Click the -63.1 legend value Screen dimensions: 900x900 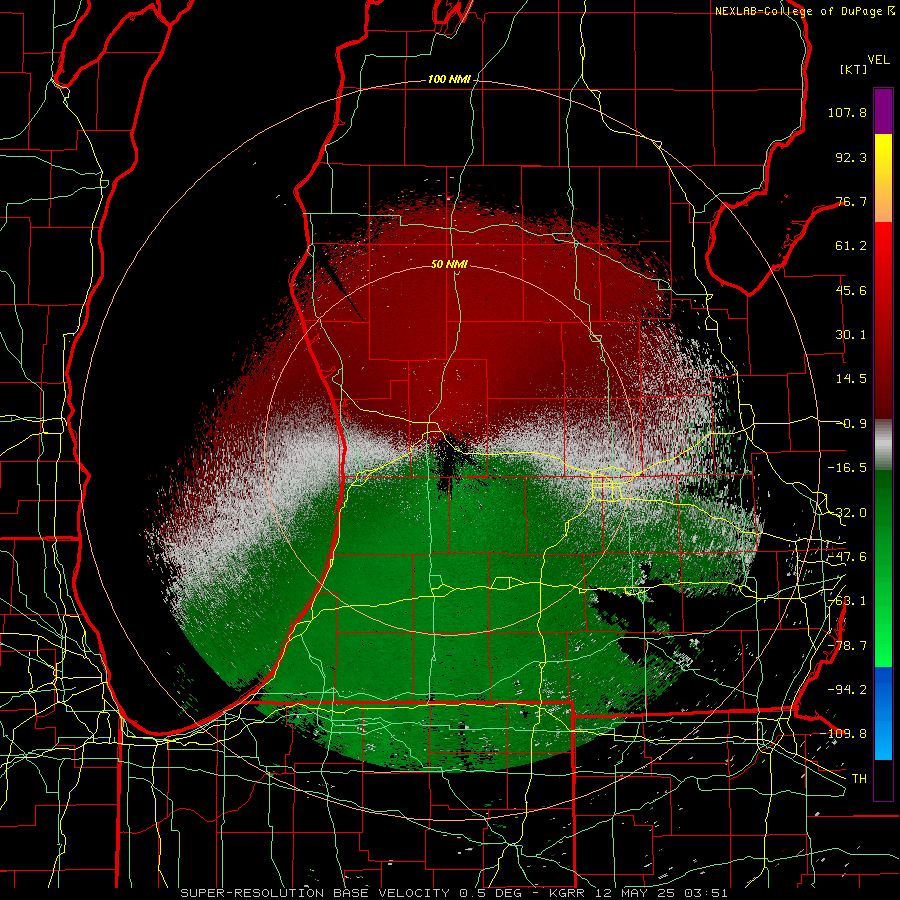point(847,601)
